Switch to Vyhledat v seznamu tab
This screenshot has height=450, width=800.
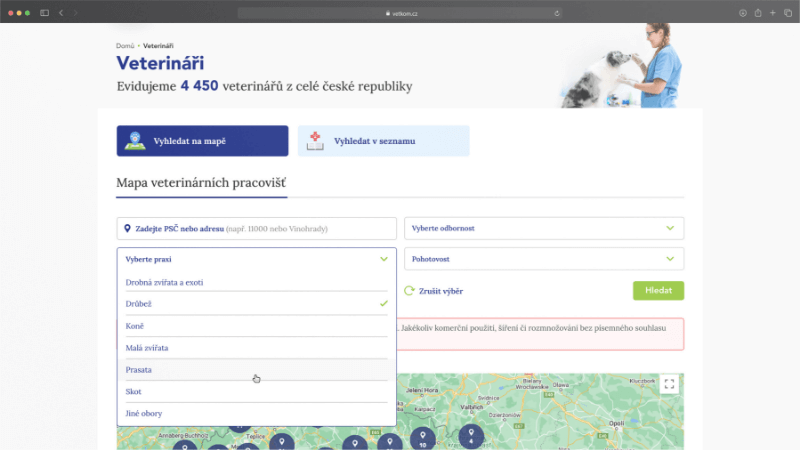click(x=383, y=141)
